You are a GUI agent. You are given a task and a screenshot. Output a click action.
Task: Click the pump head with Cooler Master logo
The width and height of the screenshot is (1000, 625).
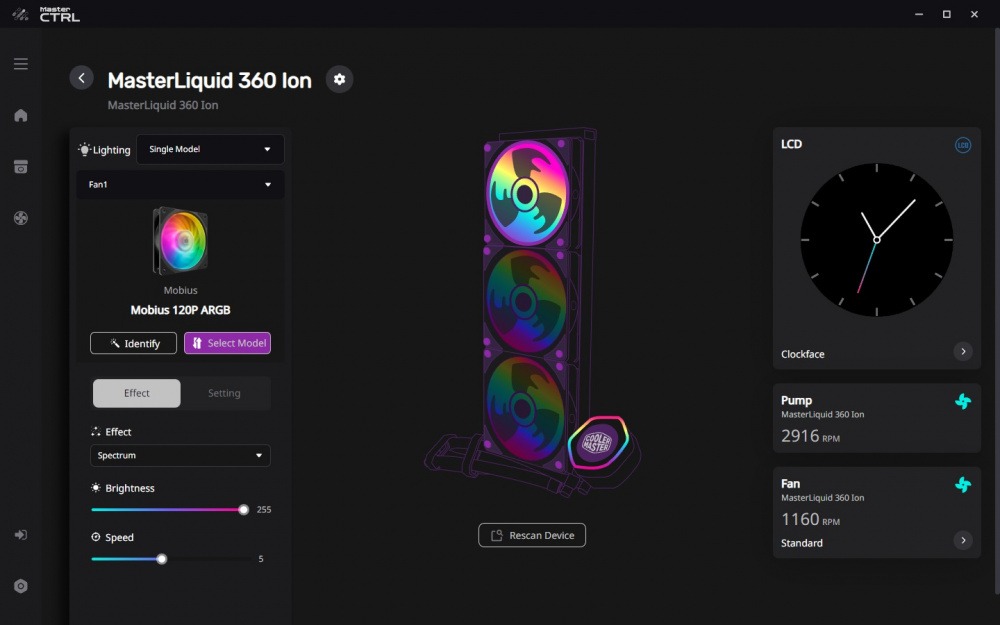click(598, 442)
